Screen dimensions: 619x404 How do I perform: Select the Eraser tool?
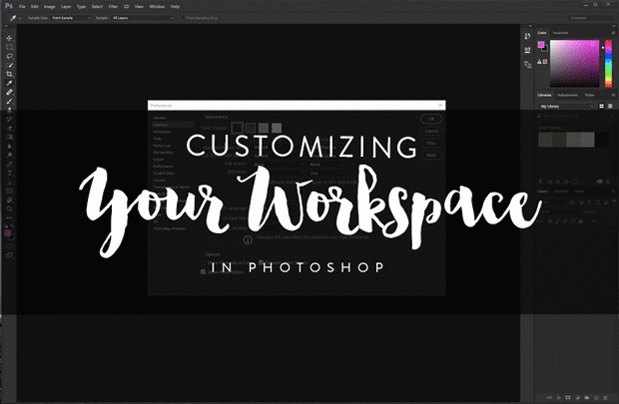coord(9,128)
